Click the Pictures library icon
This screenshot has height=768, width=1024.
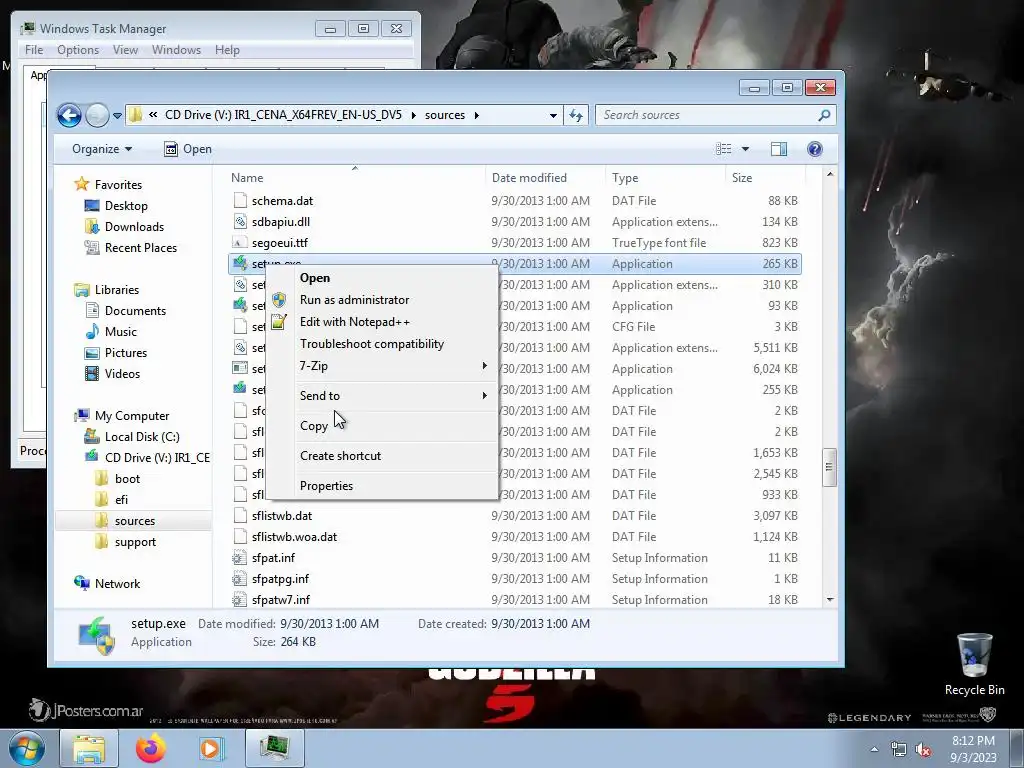click(92, 353)
